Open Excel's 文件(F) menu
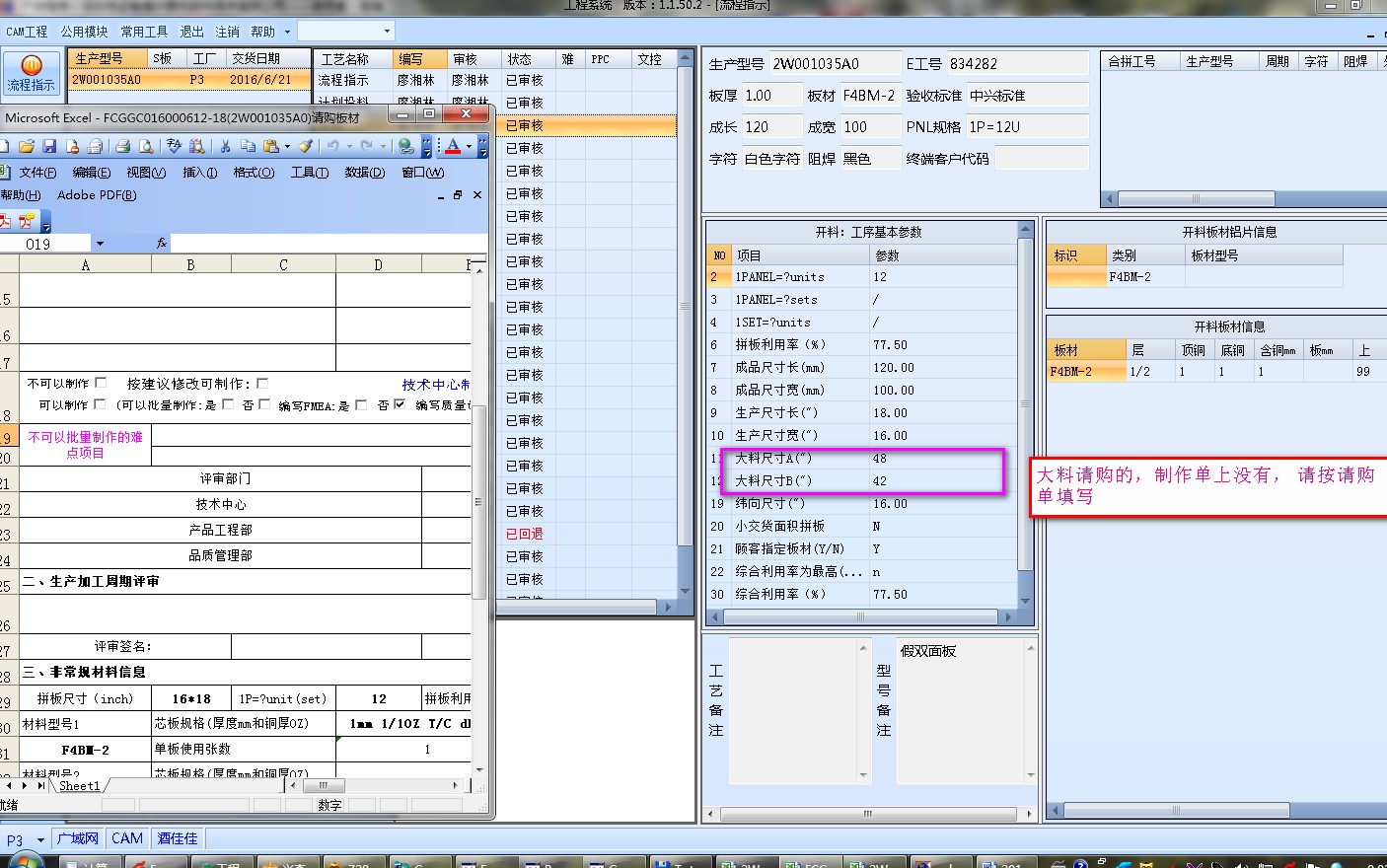Screen dimensions: 1387x868 [x=37, y=173]
